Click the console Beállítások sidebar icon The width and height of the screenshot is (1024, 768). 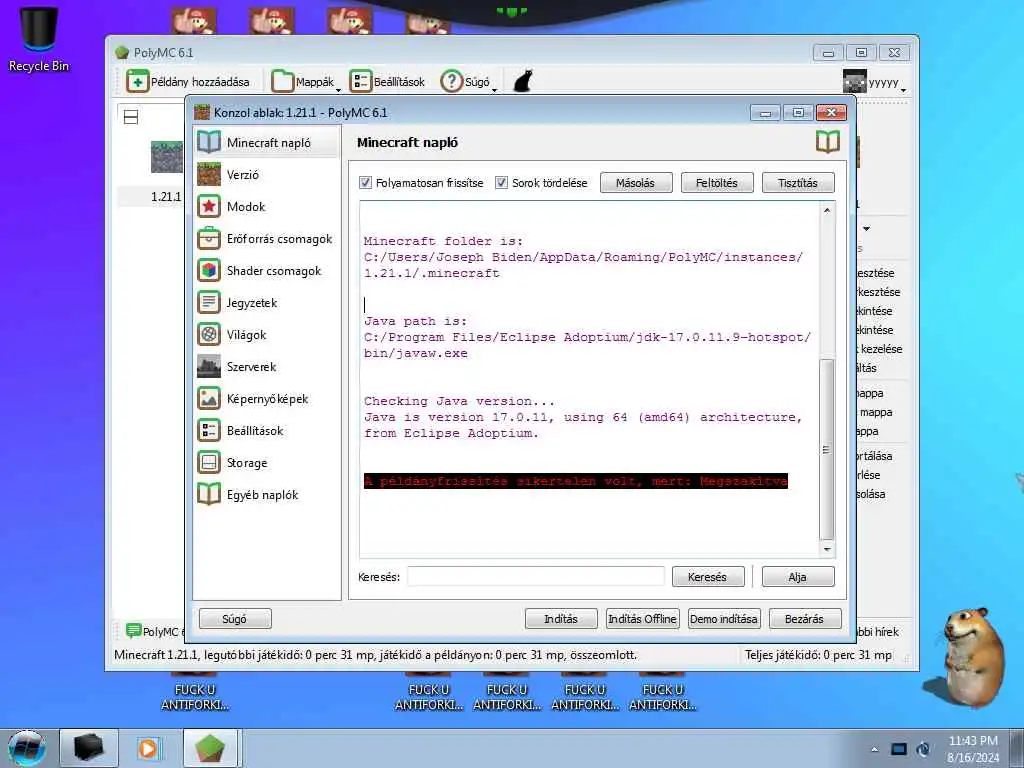click(x=209, y=430)
